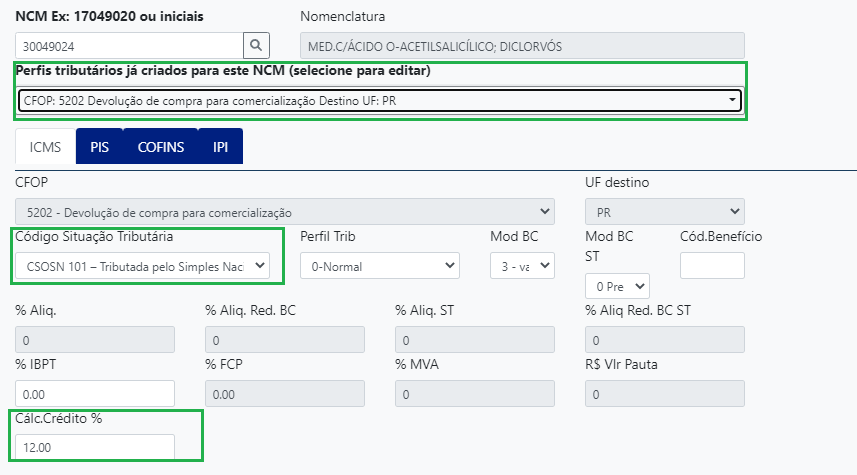Click the Cálc.Crédito % field

pos(95,446)
